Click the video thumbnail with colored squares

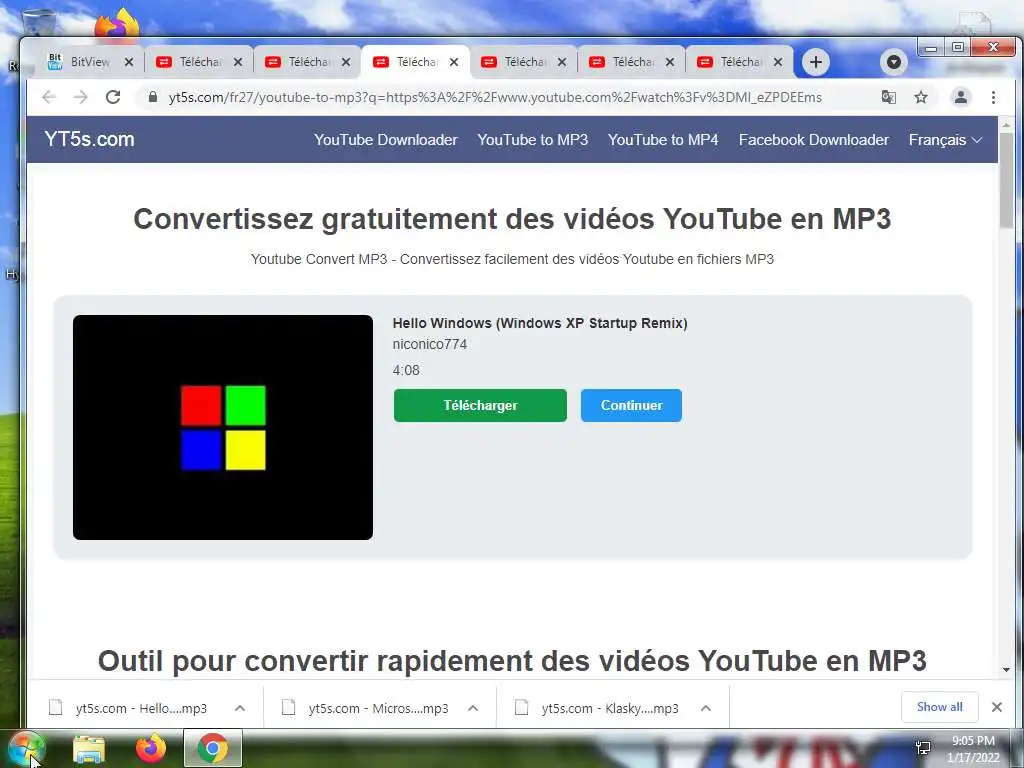click(223, 427)
